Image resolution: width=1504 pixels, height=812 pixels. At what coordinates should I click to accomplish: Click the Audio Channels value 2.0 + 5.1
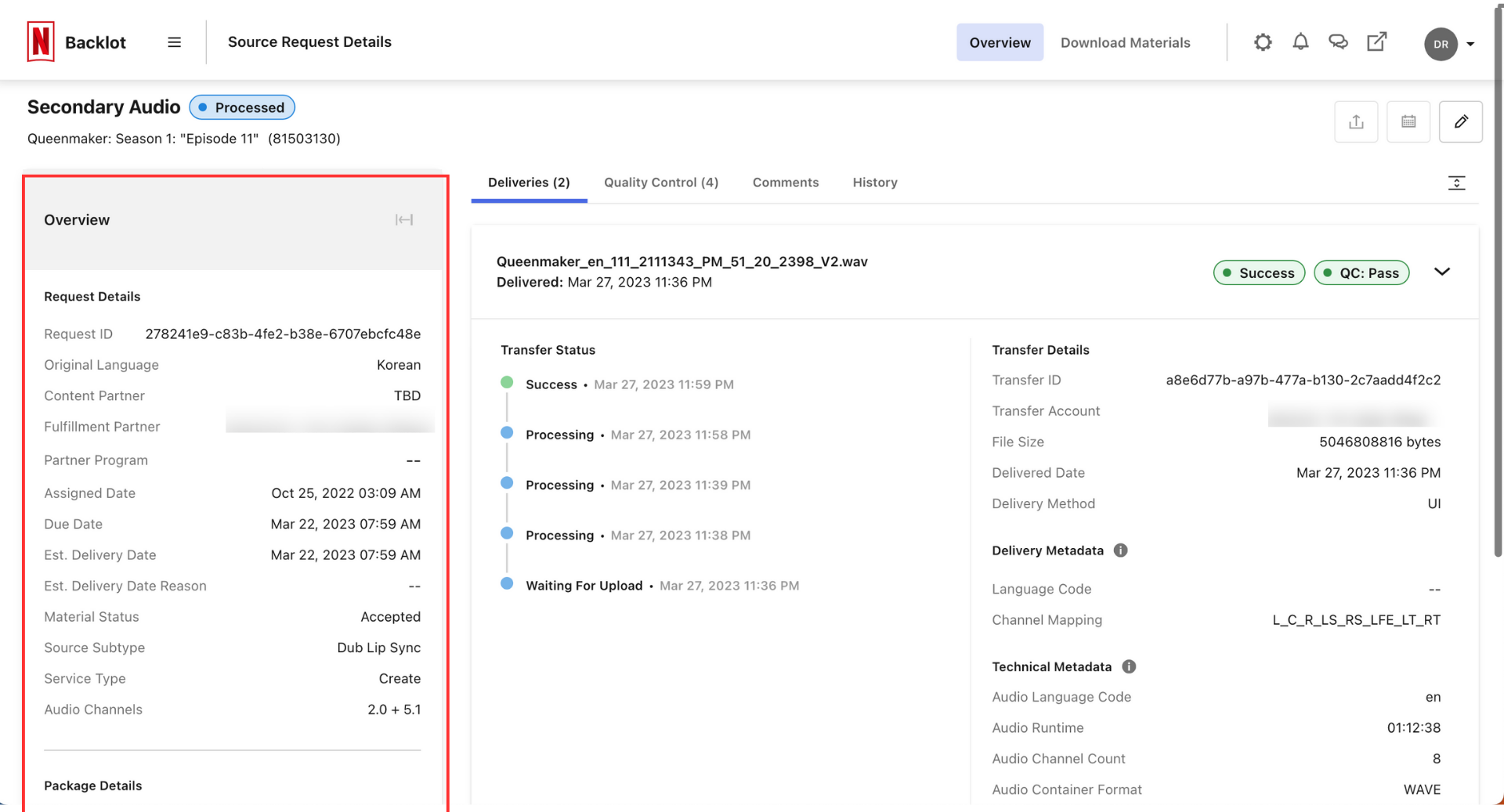coord(394,709)
